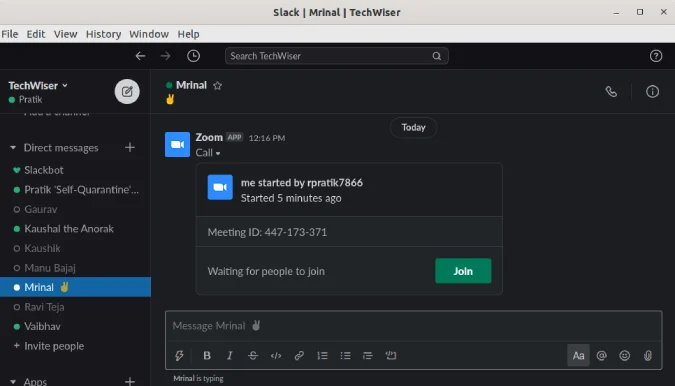The width and height of the screenshot is (675, 386).
Task: Expand the Call dropdown under Zoom
Action: click(x=208, y=153)
